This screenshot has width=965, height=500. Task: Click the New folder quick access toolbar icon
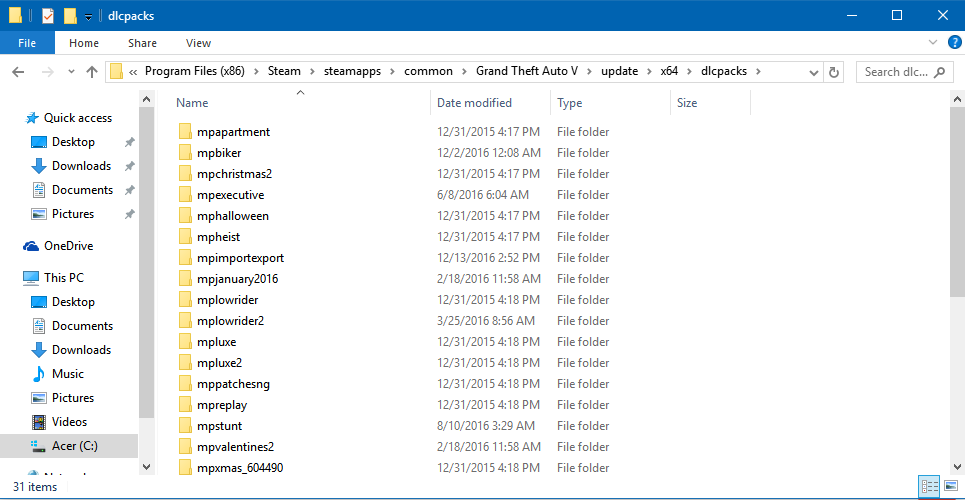pyautogui.click(x=70, y=15)
